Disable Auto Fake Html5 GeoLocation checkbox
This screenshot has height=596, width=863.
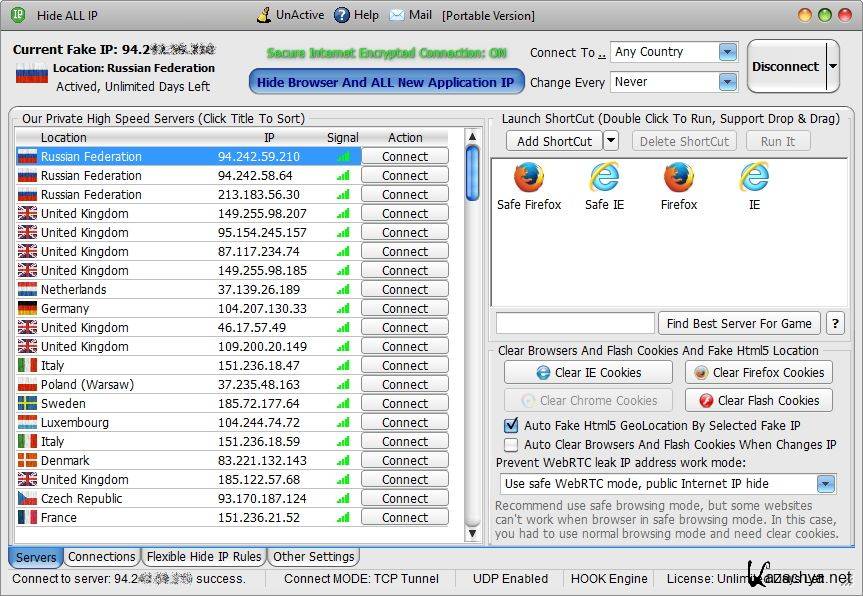512,426
